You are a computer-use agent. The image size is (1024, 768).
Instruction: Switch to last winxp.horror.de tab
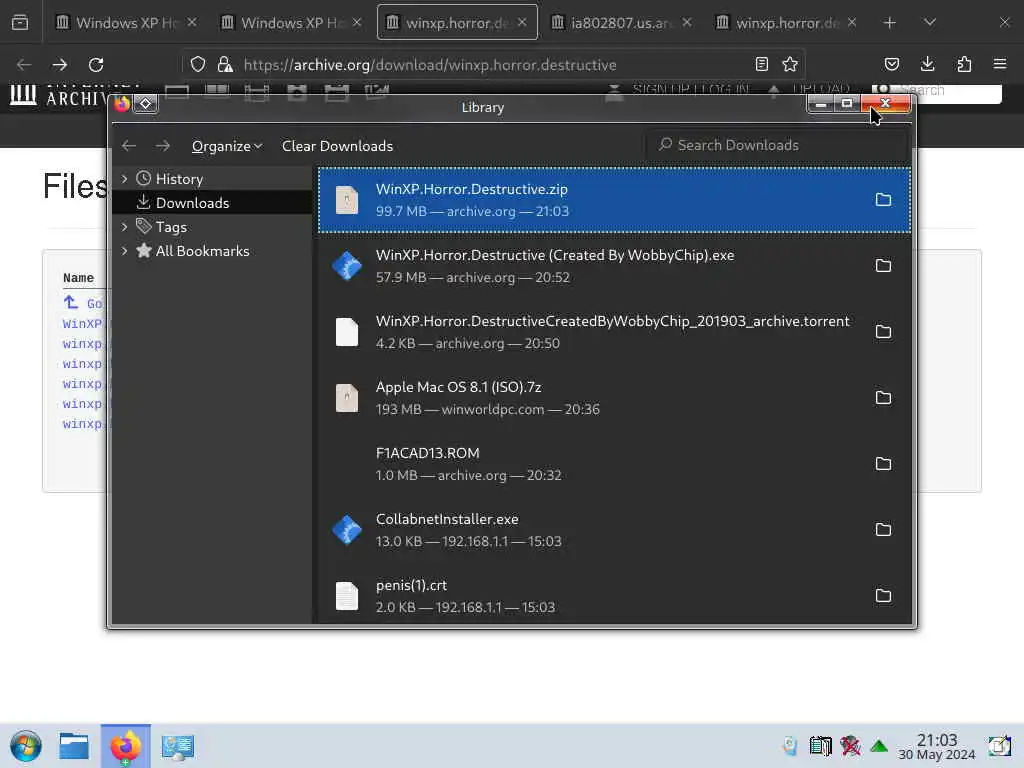(x=786, y=23)
